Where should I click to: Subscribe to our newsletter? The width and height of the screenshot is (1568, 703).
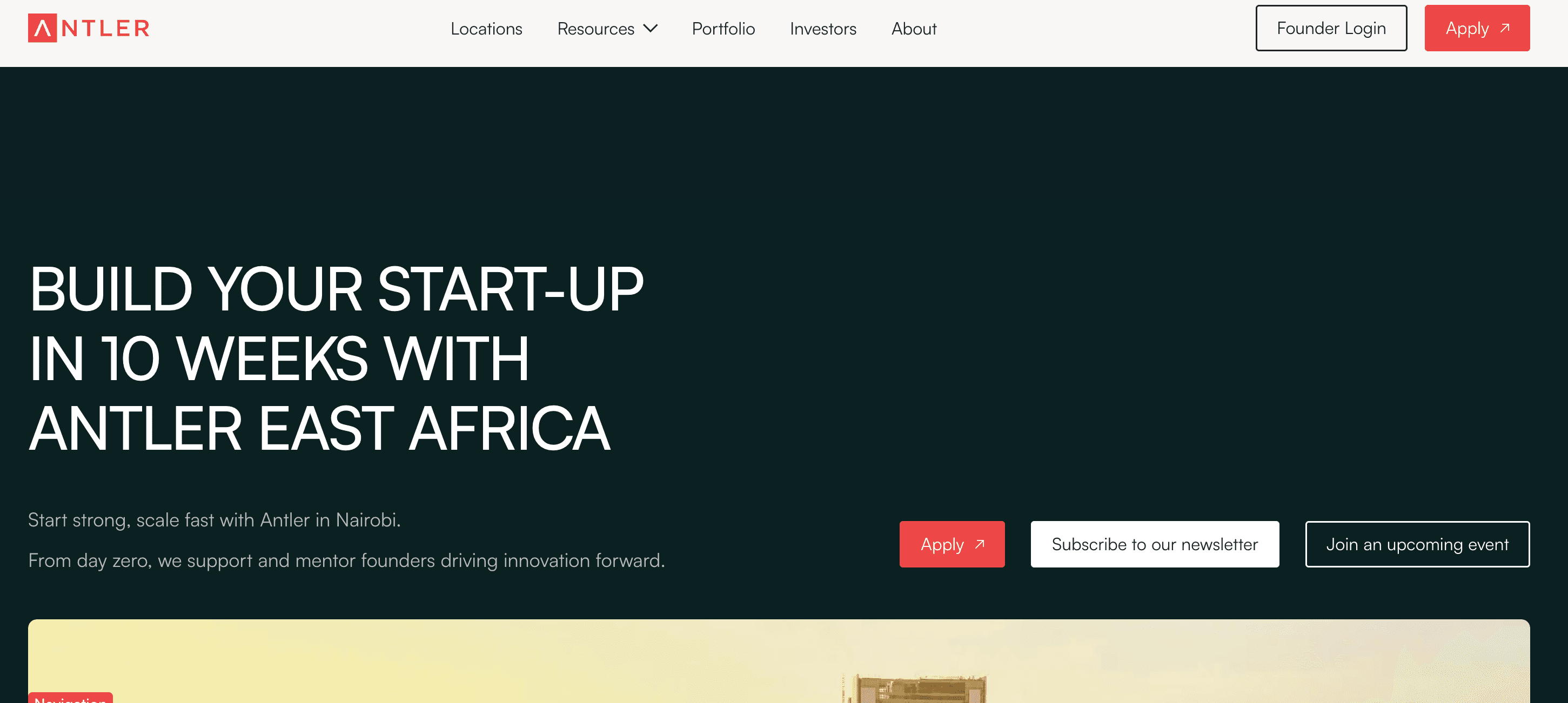1154,544
